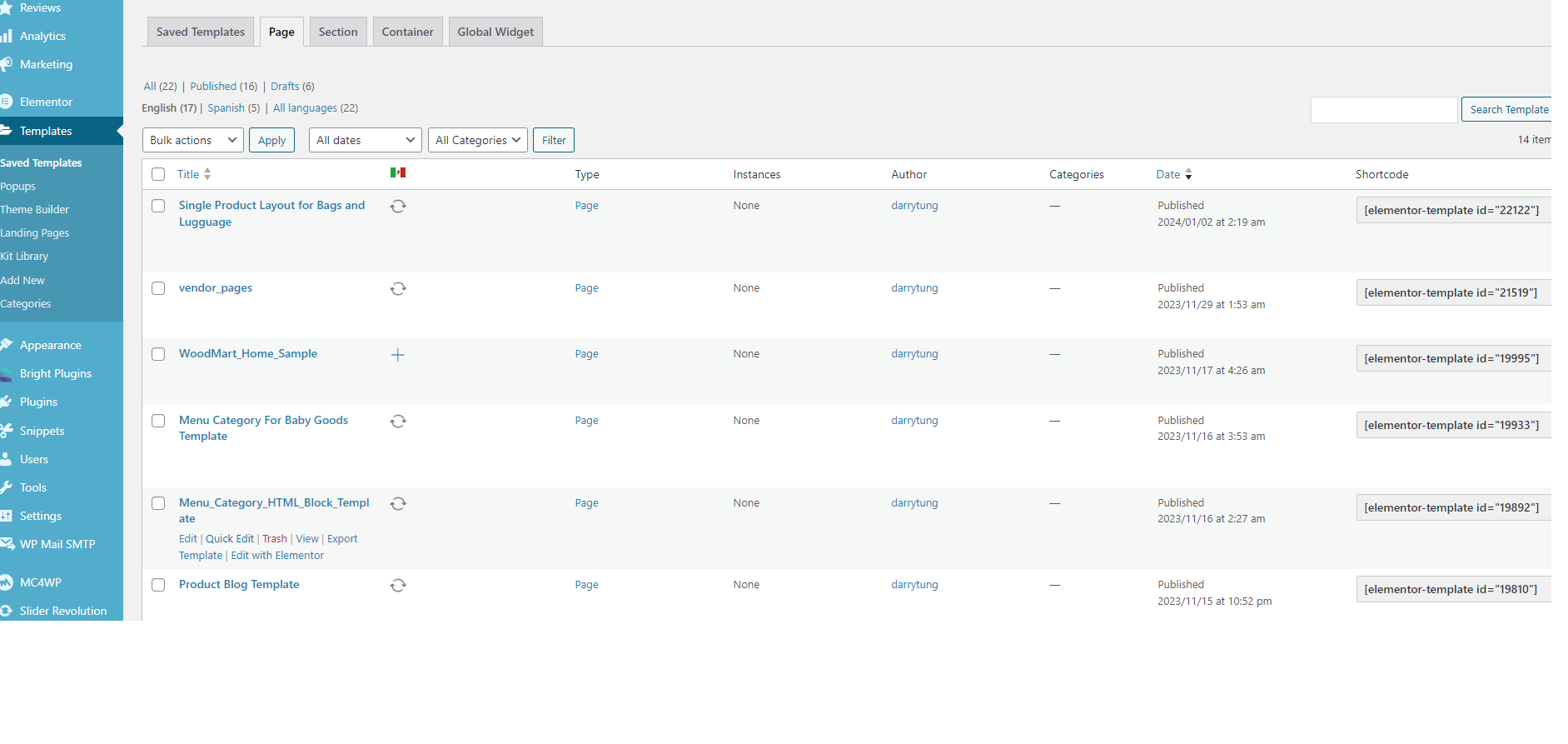Click the Appearance paintbrush icon
Viewport: 1568px width, 744px height.
coord(6,345)
